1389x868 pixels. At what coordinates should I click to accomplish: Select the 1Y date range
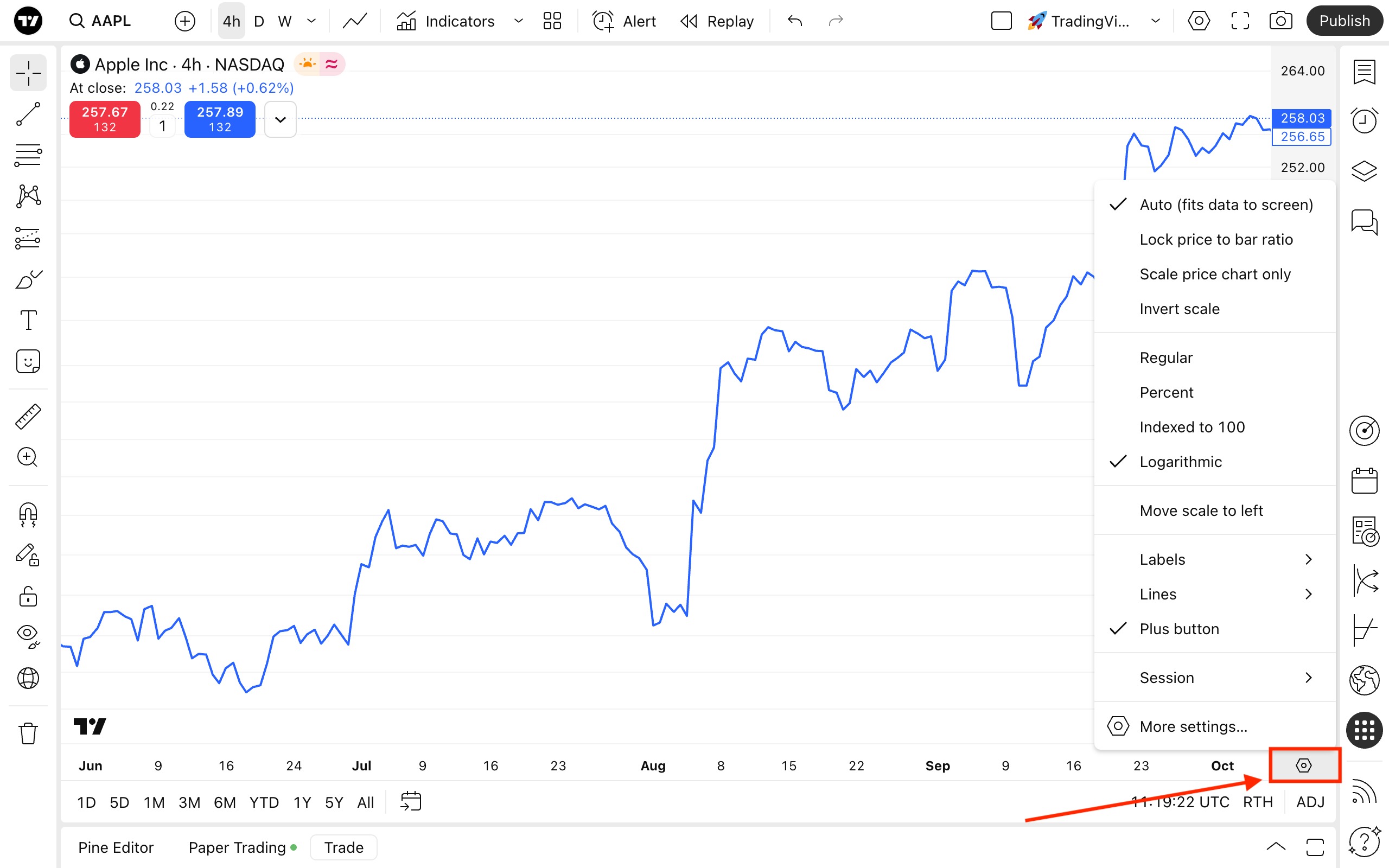point(302,802)
